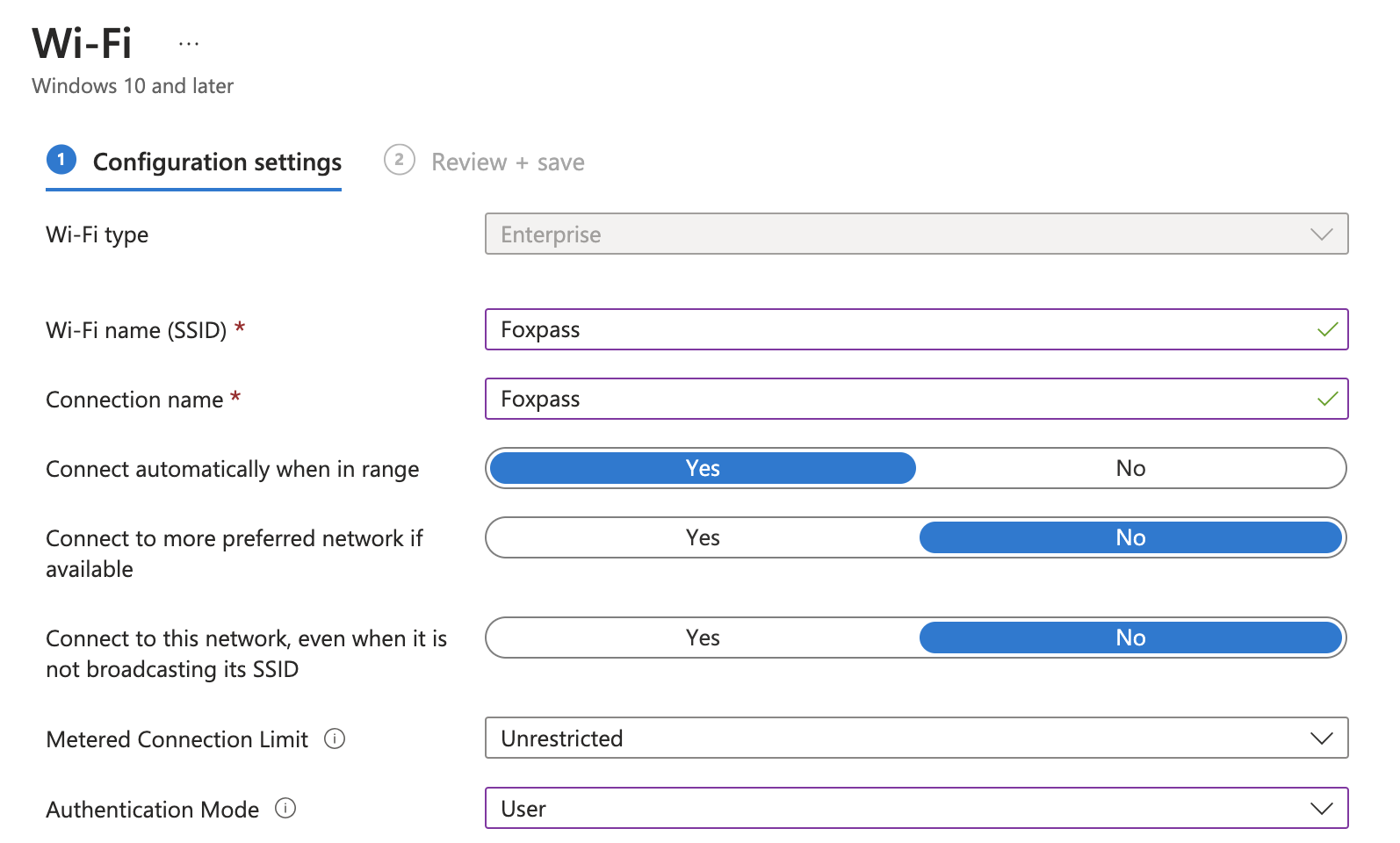
Task: Click the Connect automatically when in range label
Action: pos(232,470)
